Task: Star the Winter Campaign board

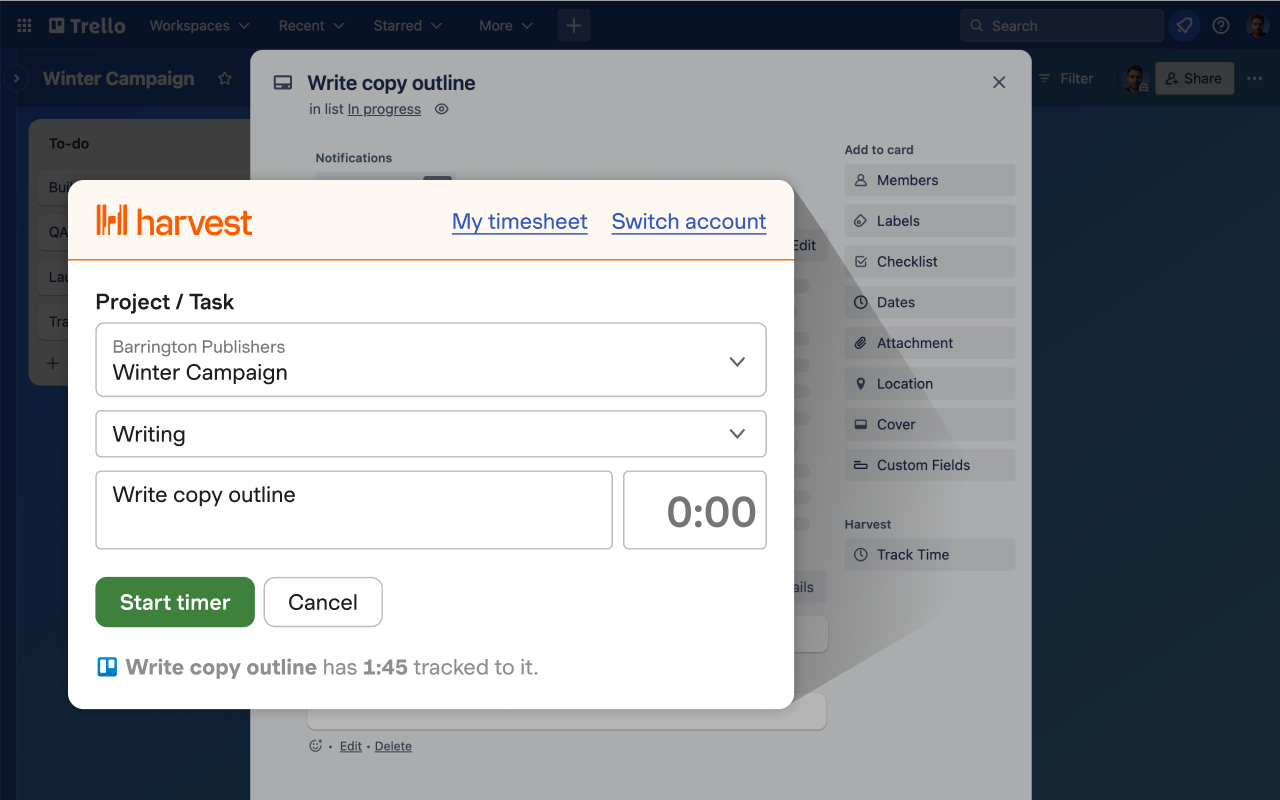Action: coord(225,79)
